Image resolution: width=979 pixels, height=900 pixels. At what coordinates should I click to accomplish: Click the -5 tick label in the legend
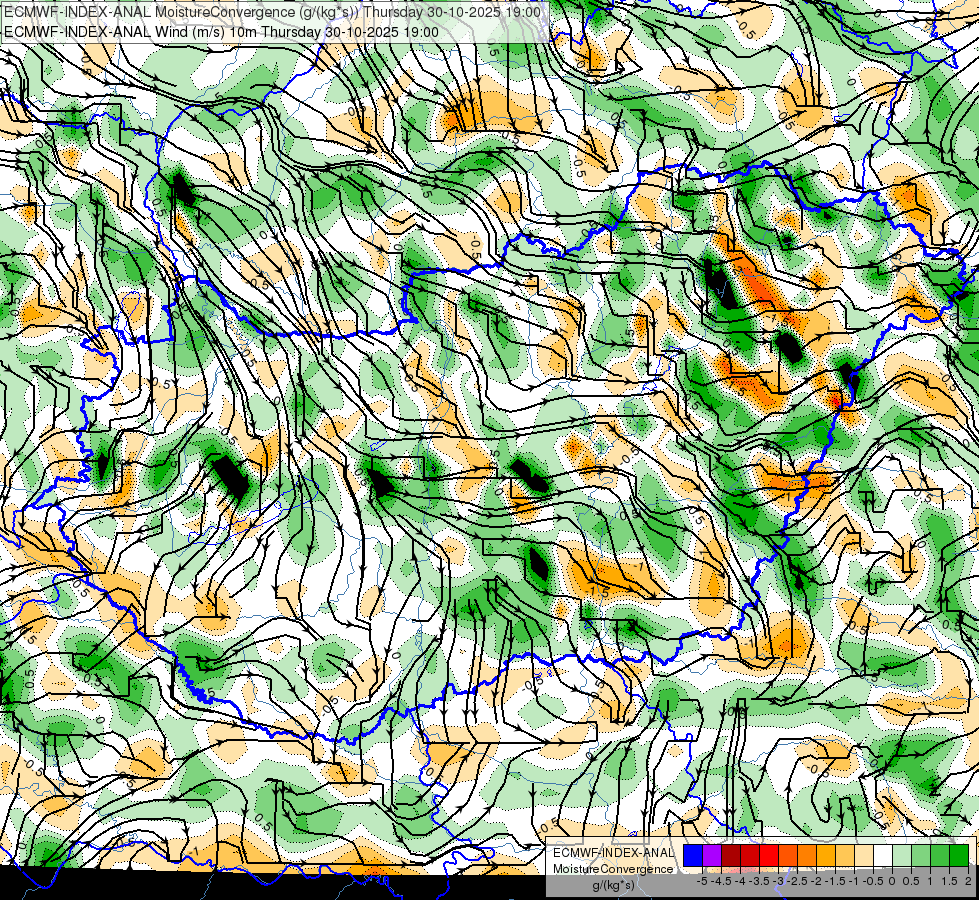pyautogui.click(x=702, y=881)
